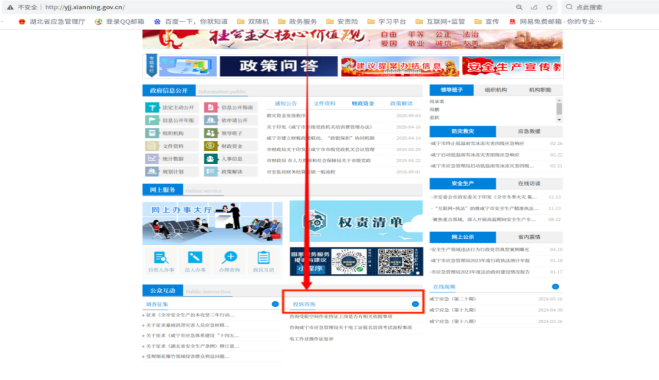The height and width of the screenshot is (380, 659).
Task: Open the 信息公开指南 pink icon
Action: 211,108
